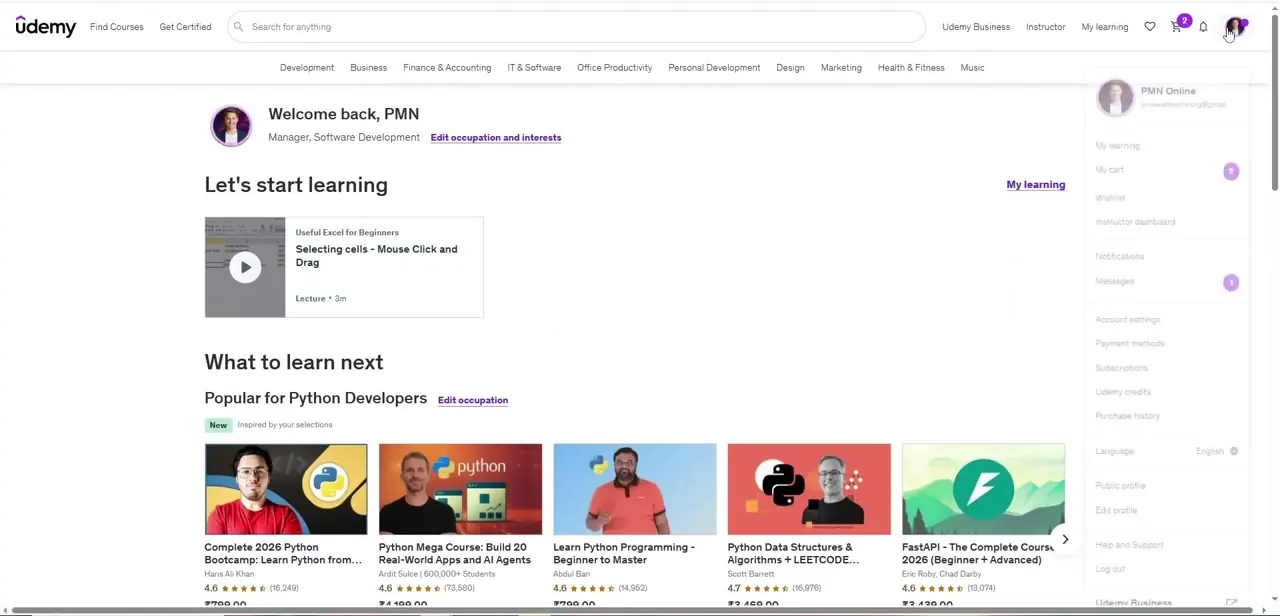Screen dimensions: 1280x616
Task: Click My learning link beside heading
Action: [1035, 185]
